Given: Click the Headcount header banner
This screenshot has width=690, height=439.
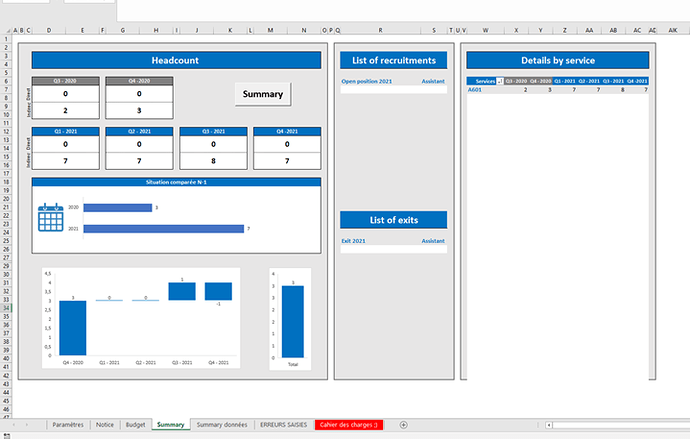Looking at the screenshot, I should click(176, 60).
